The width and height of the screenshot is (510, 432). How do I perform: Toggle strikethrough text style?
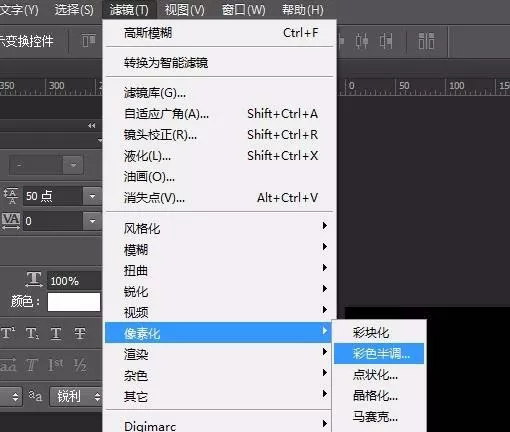point(80,333)
